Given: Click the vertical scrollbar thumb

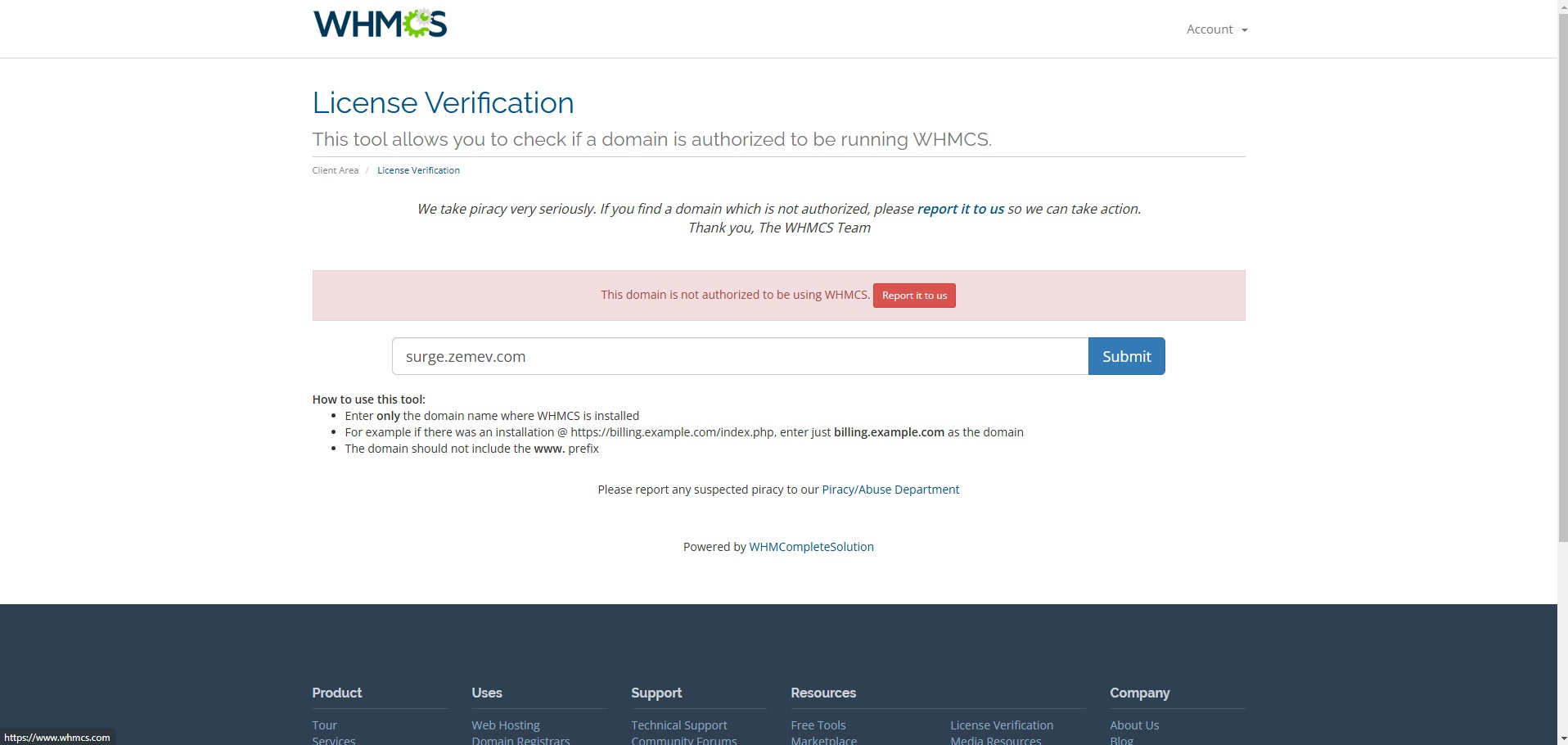Looking at the screenshot, I should 1563,278.
